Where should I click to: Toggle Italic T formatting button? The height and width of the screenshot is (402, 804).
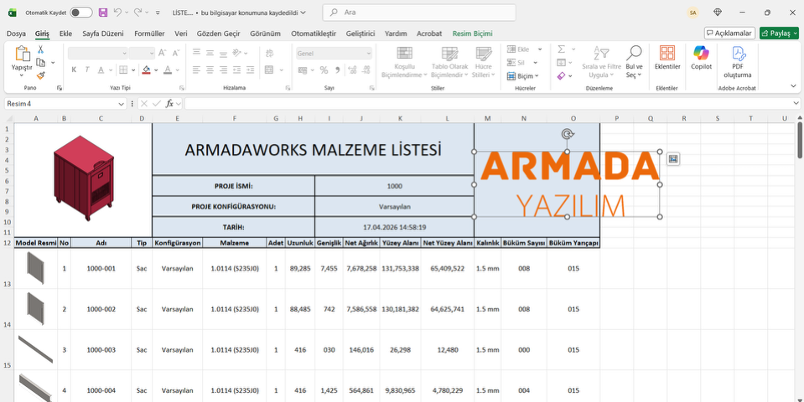tap(87, 70)
